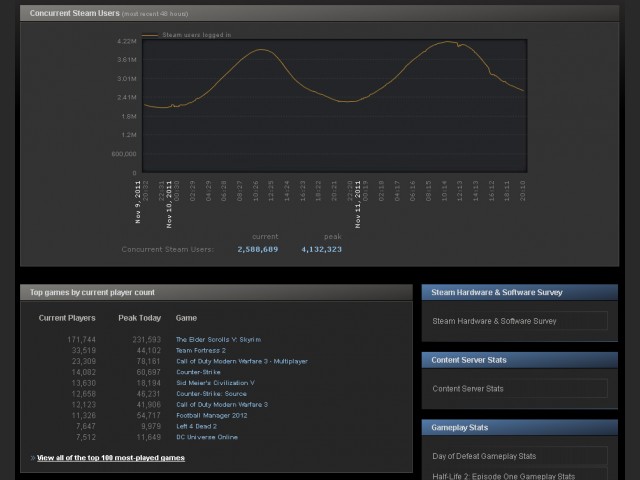Click Left 4 Dead 2 current players 7,647
The image size is (640, 480).
point(86,426)
